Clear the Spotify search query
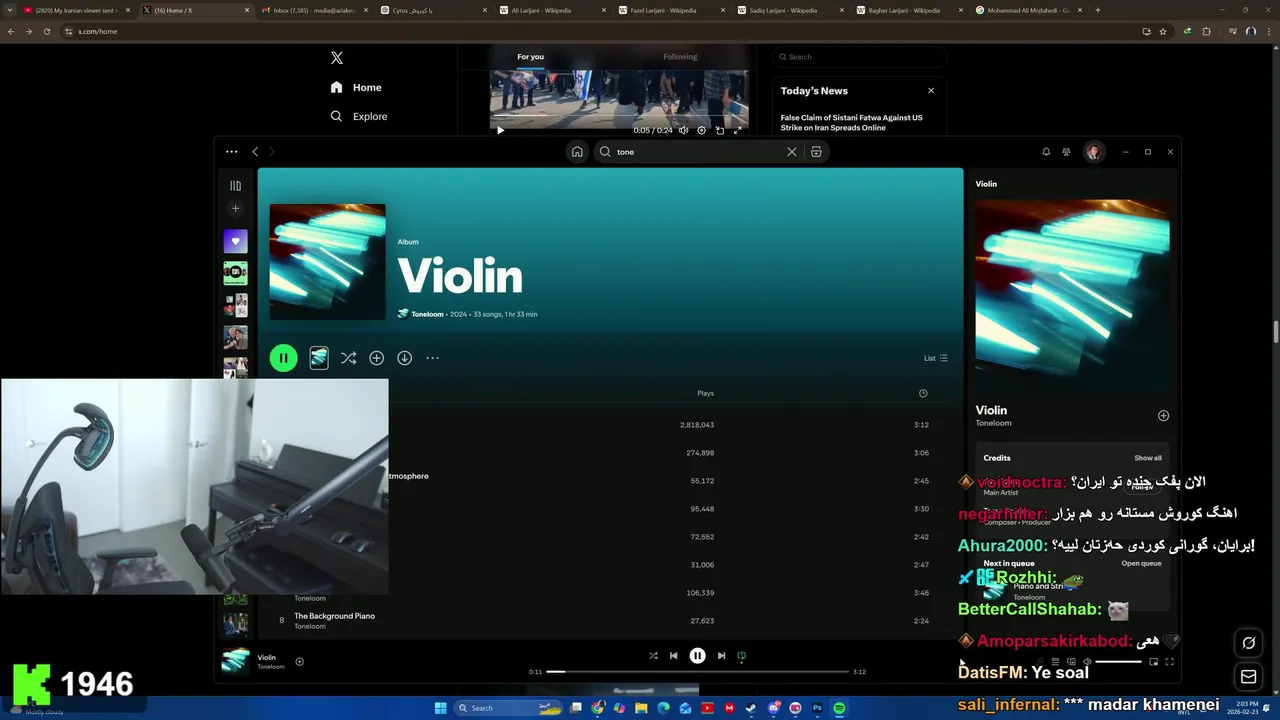 [791, 152]
